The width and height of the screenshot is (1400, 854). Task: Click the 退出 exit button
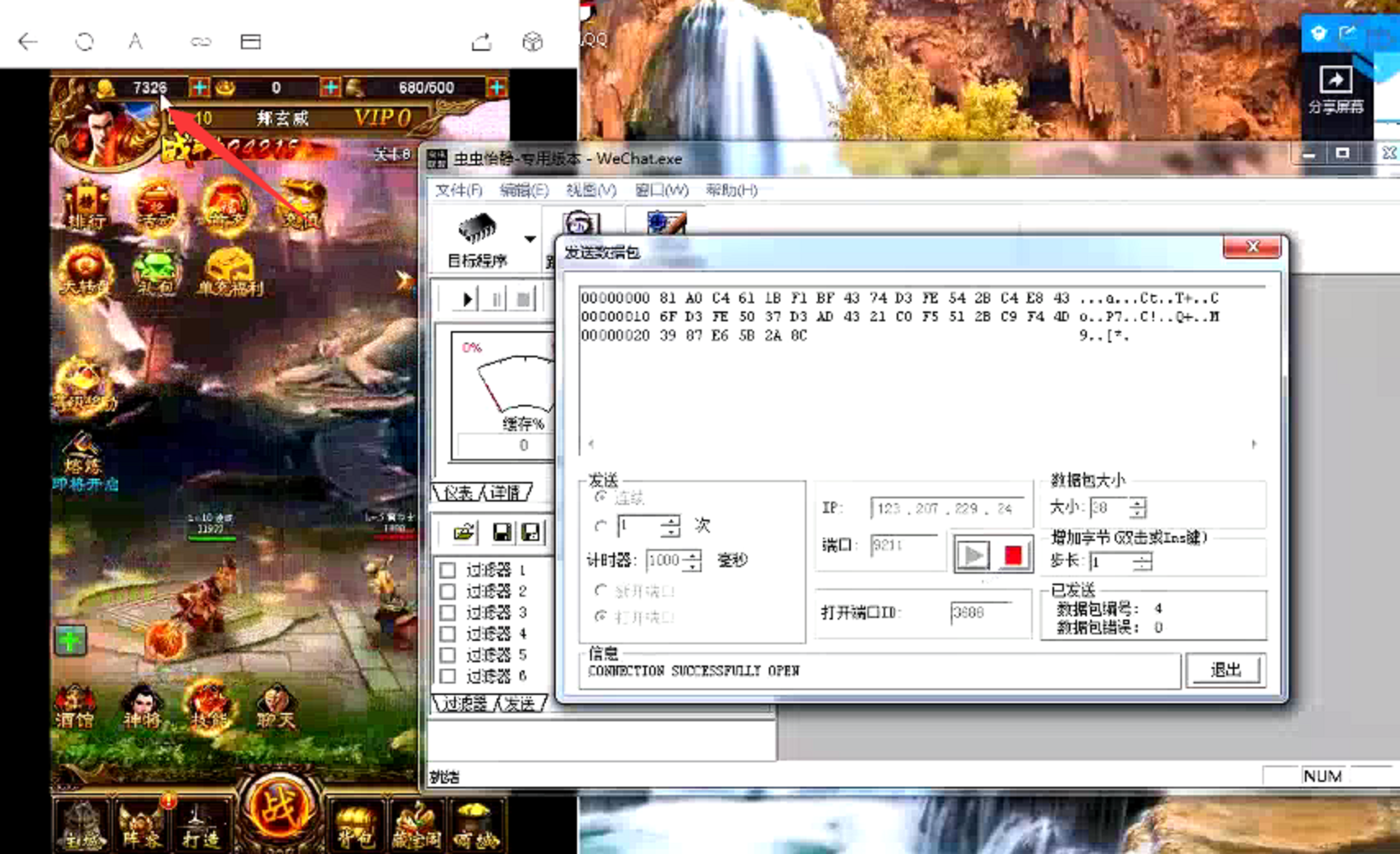point(1226,670)
